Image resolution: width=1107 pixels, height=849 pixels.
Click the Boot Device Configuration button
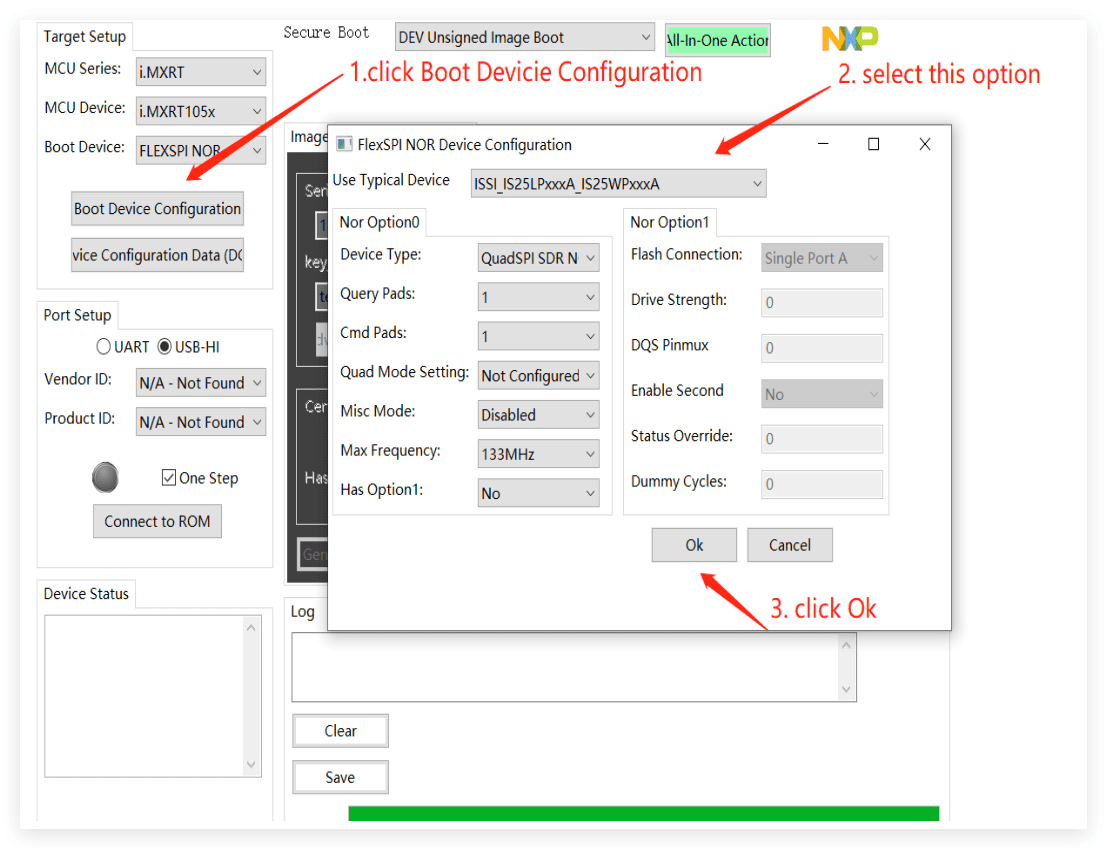(157, 208)
